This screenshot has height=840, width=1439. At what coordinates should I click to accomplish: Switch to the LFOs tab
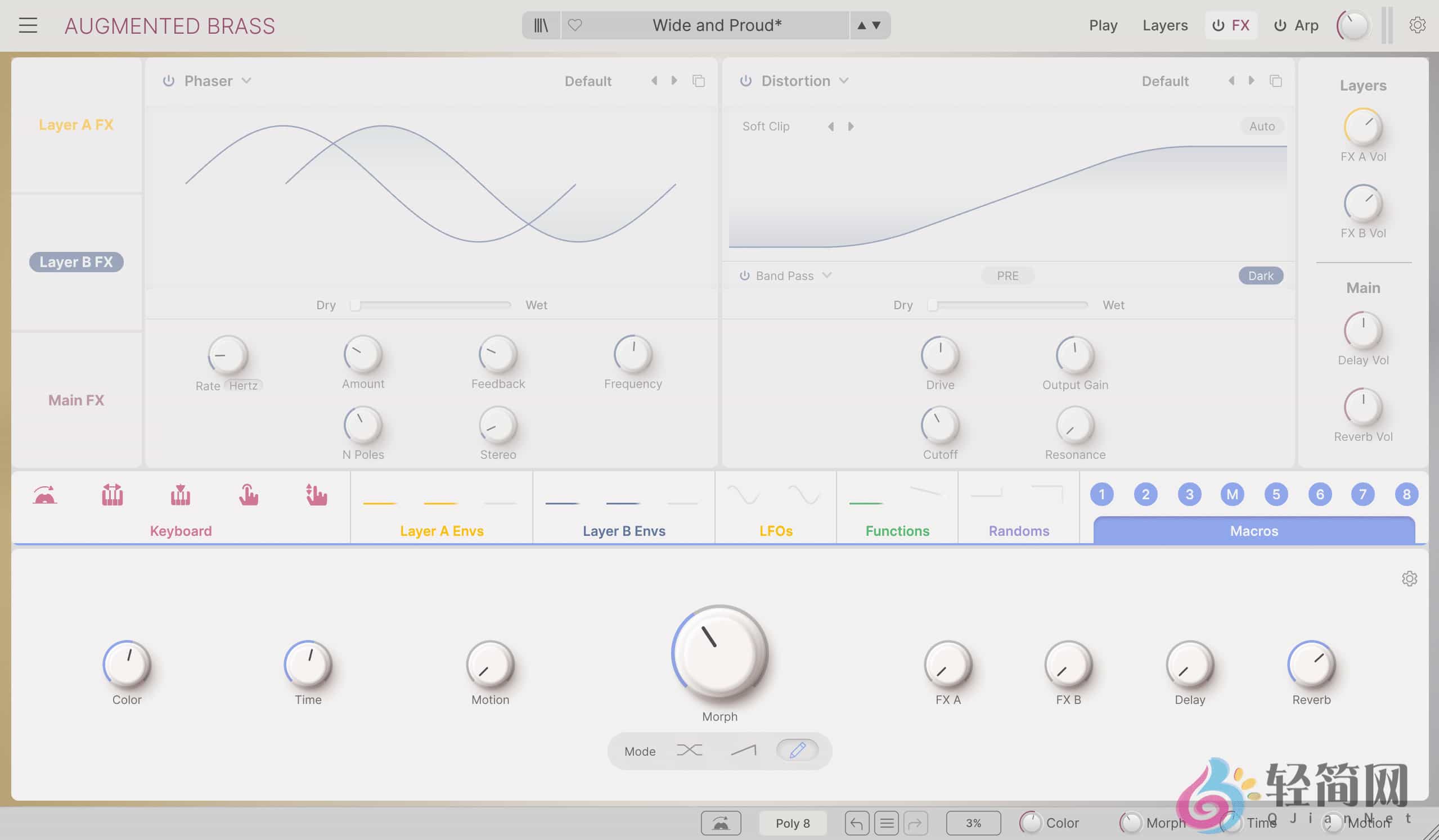pos(775,531)
